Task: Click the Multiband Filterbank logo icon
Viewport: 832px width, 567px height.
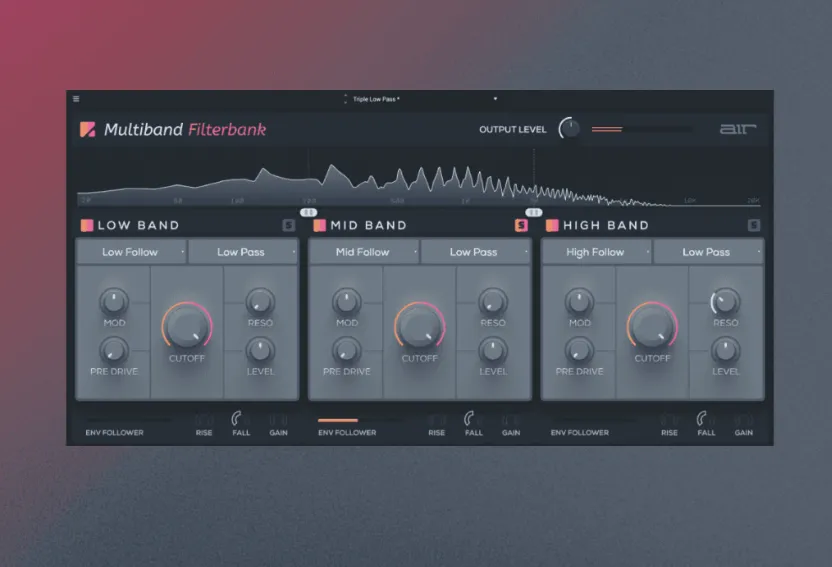Action: click(87, 129)
